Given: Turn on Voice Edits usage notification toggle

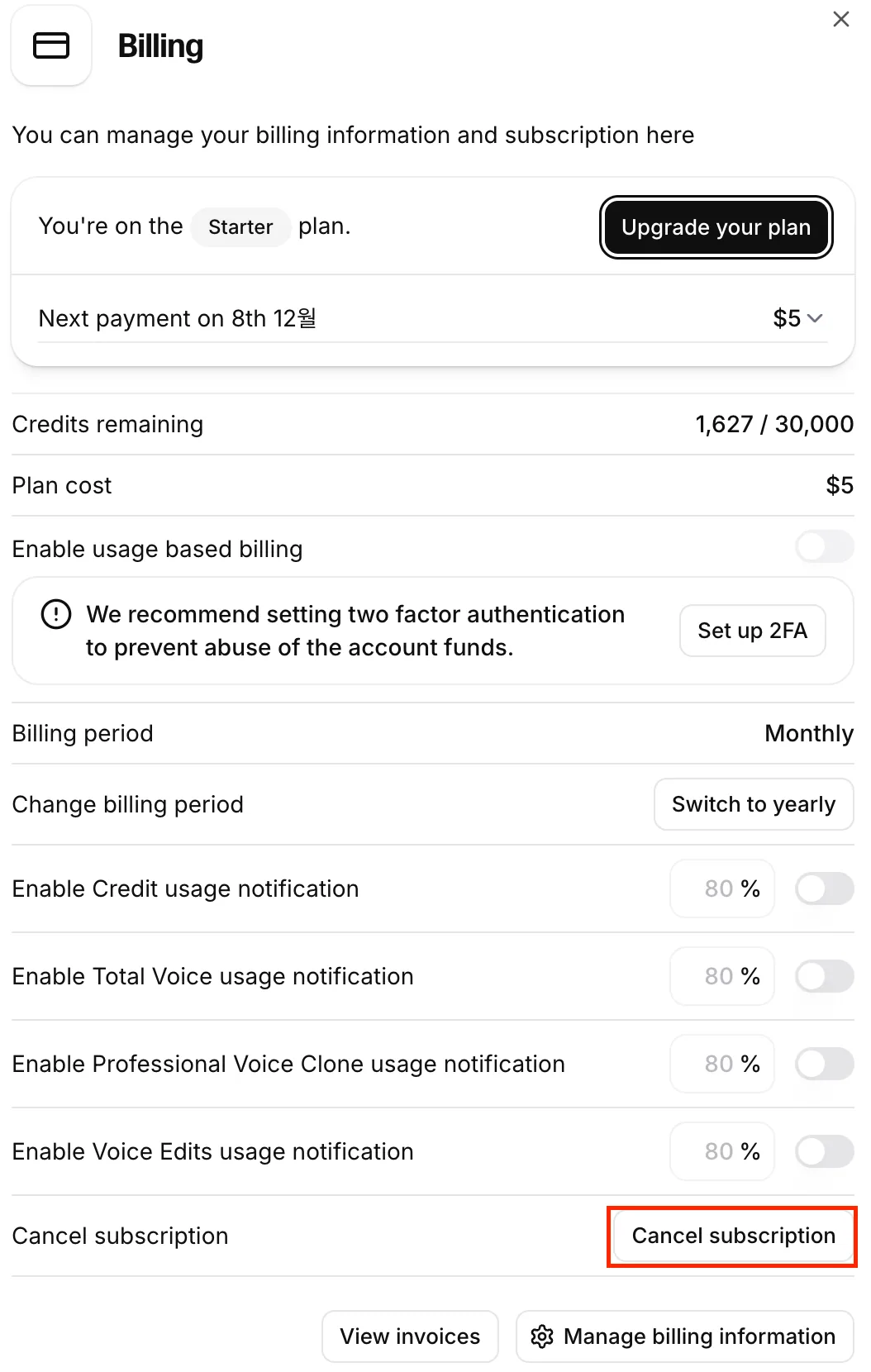Looking at the screenshot, I should pyautogui.click(x=825, y=1151).
